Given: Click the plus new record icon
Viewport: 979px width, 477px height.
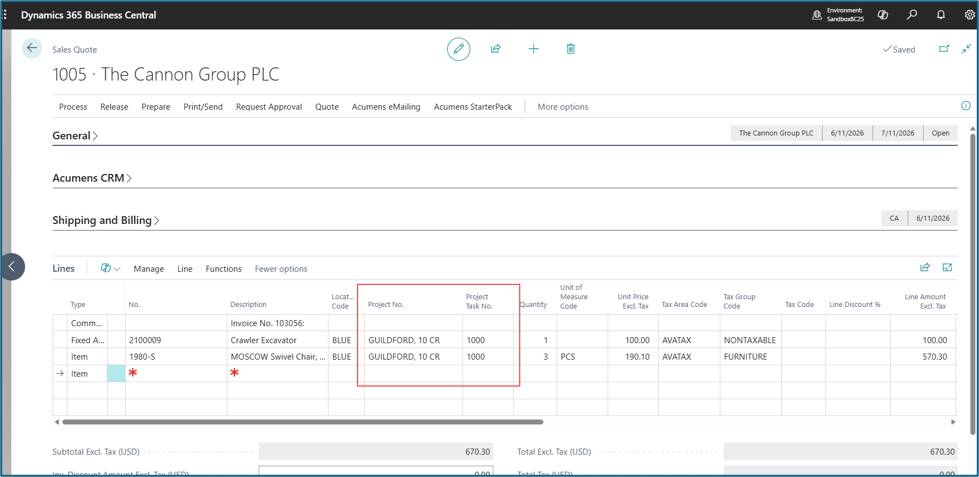Looking at the screenshot, I should click(x=533, y=49).
